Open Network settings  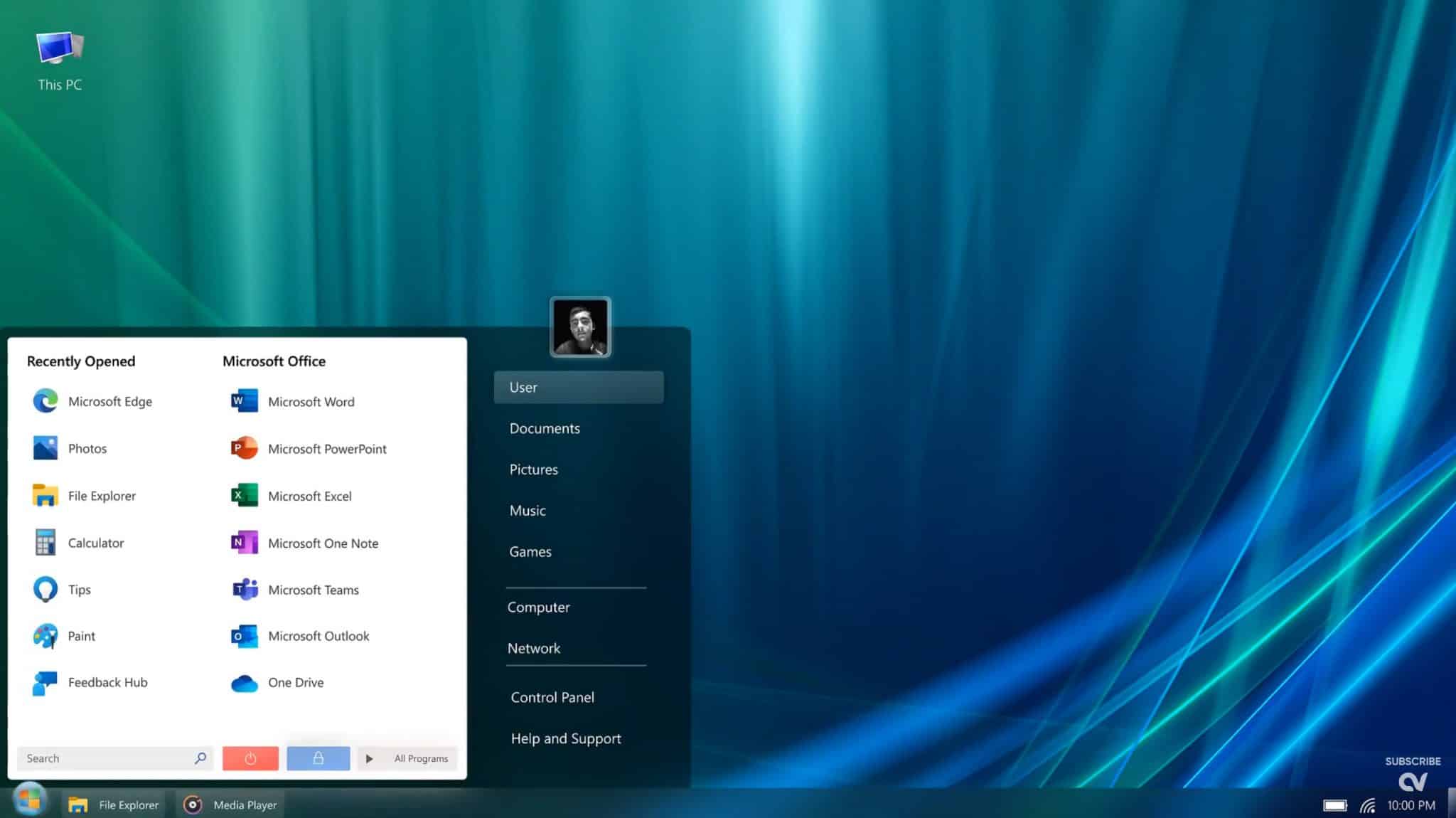[534, 647]
